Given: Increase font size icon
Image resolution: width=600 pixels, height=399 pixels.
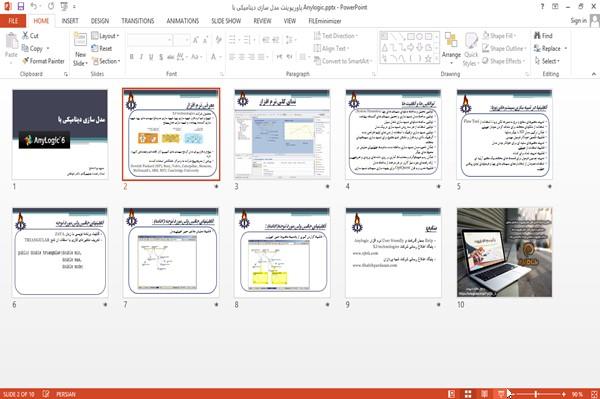Looking at the screenshot, I should (196, 39).
